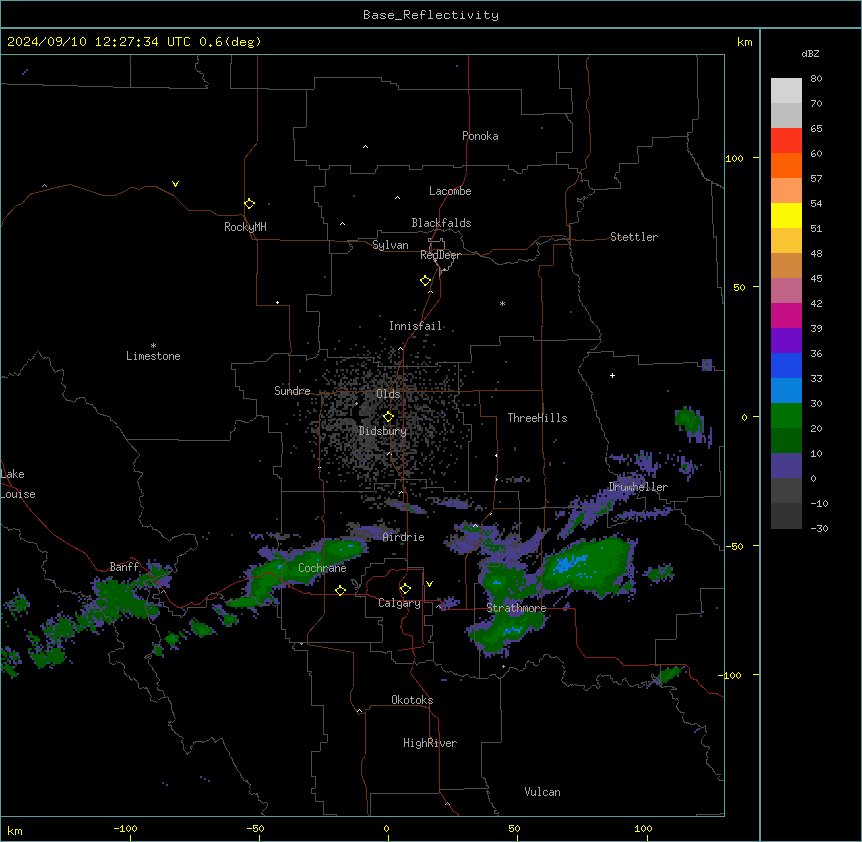
Task: Click the white plus marker north of Drumheller
Action: [612, 375]
